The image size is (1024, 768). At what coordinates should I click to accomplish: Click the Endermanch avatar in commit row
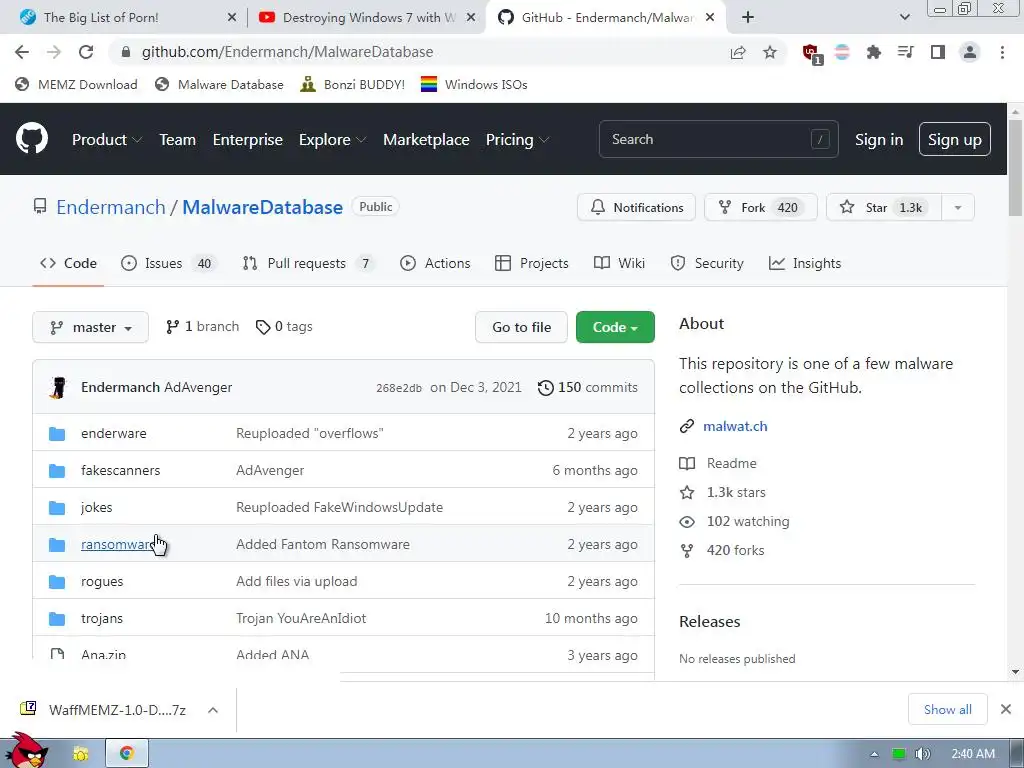tap(58, 387)
